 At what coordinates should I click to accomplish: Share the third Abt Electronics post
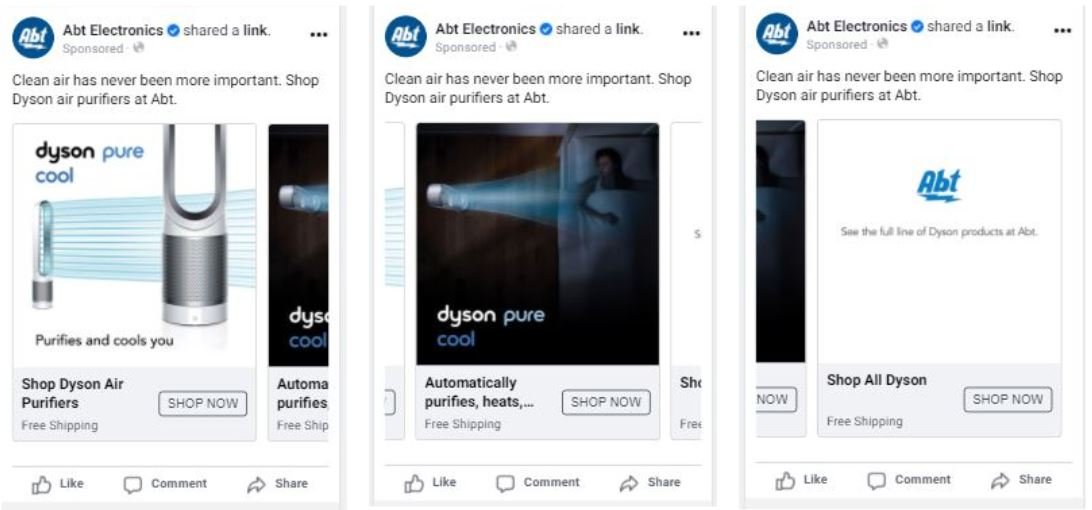[x=1020, y=480]
